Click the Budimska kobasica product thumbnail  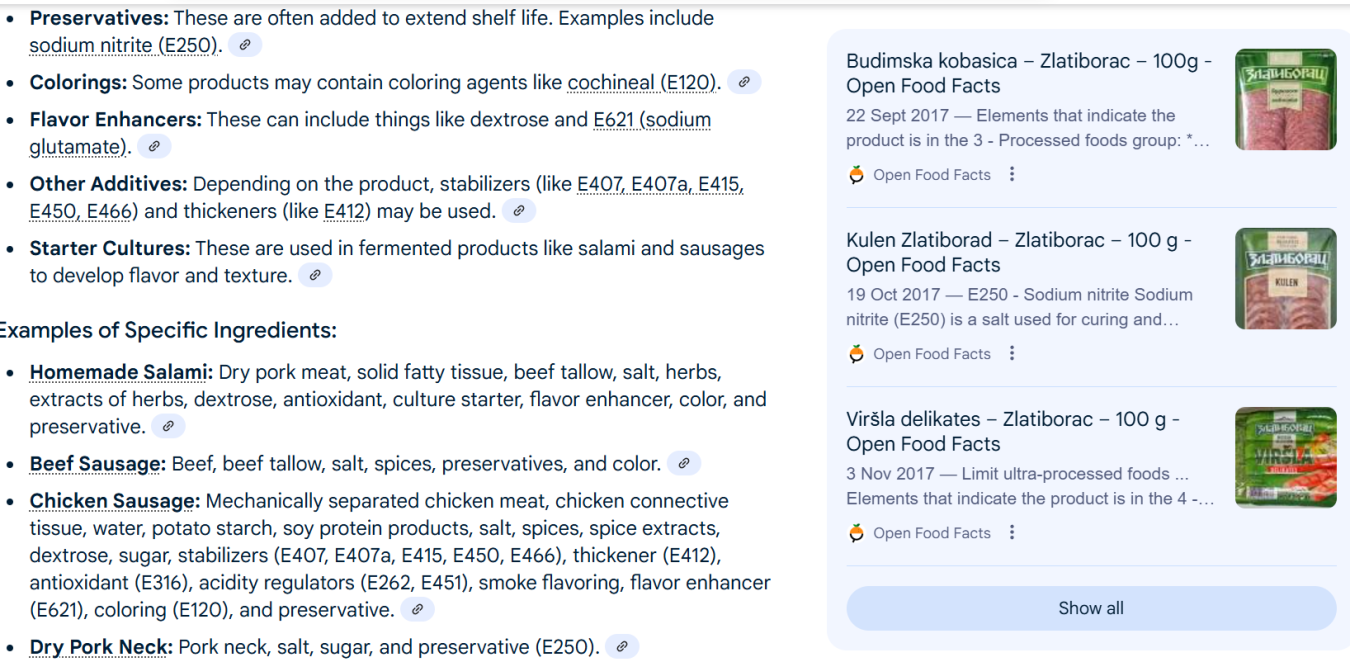coord(1286,100)
